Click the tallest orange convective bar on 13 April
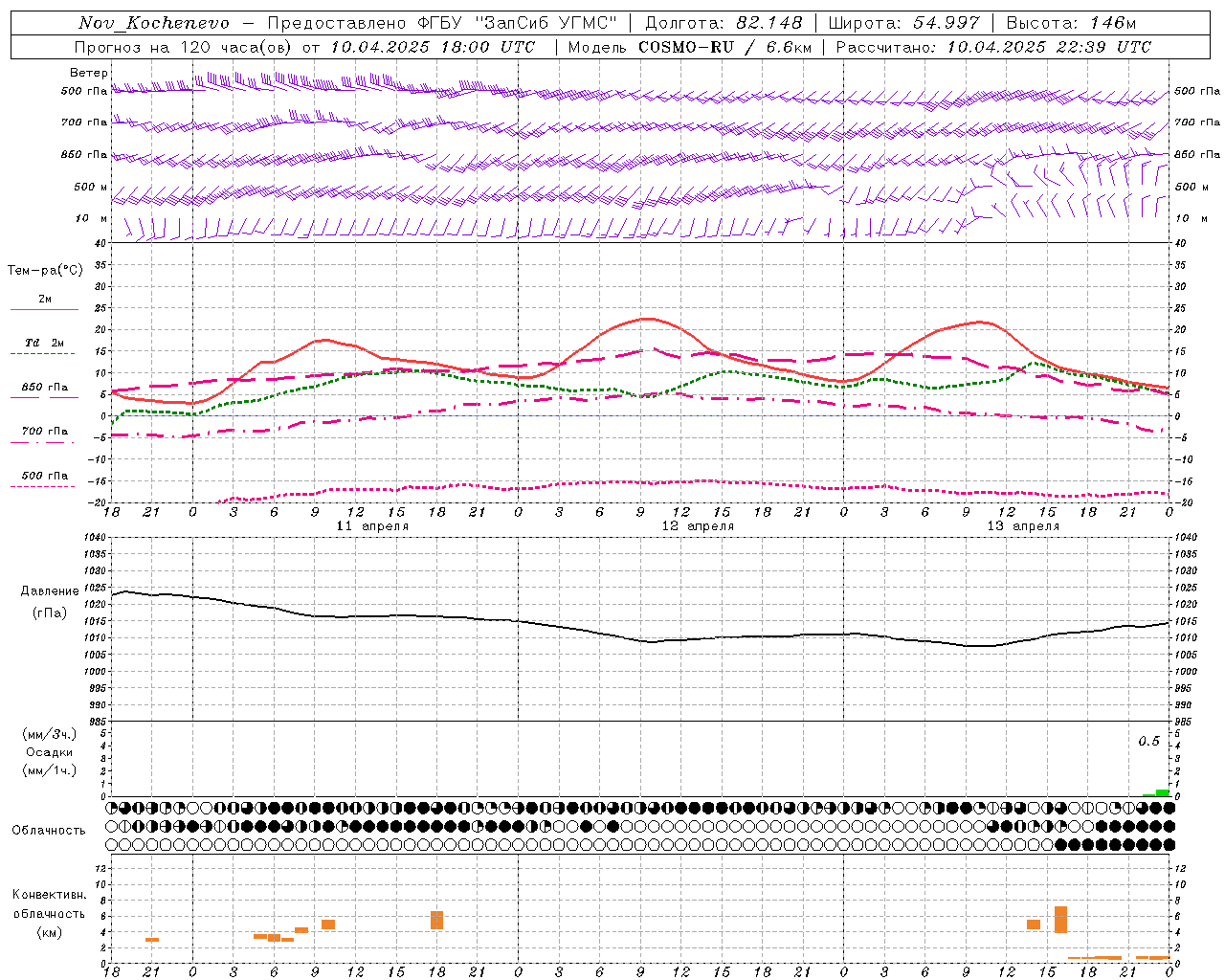The image size is (1225, 980). (x=1060, y=920)
